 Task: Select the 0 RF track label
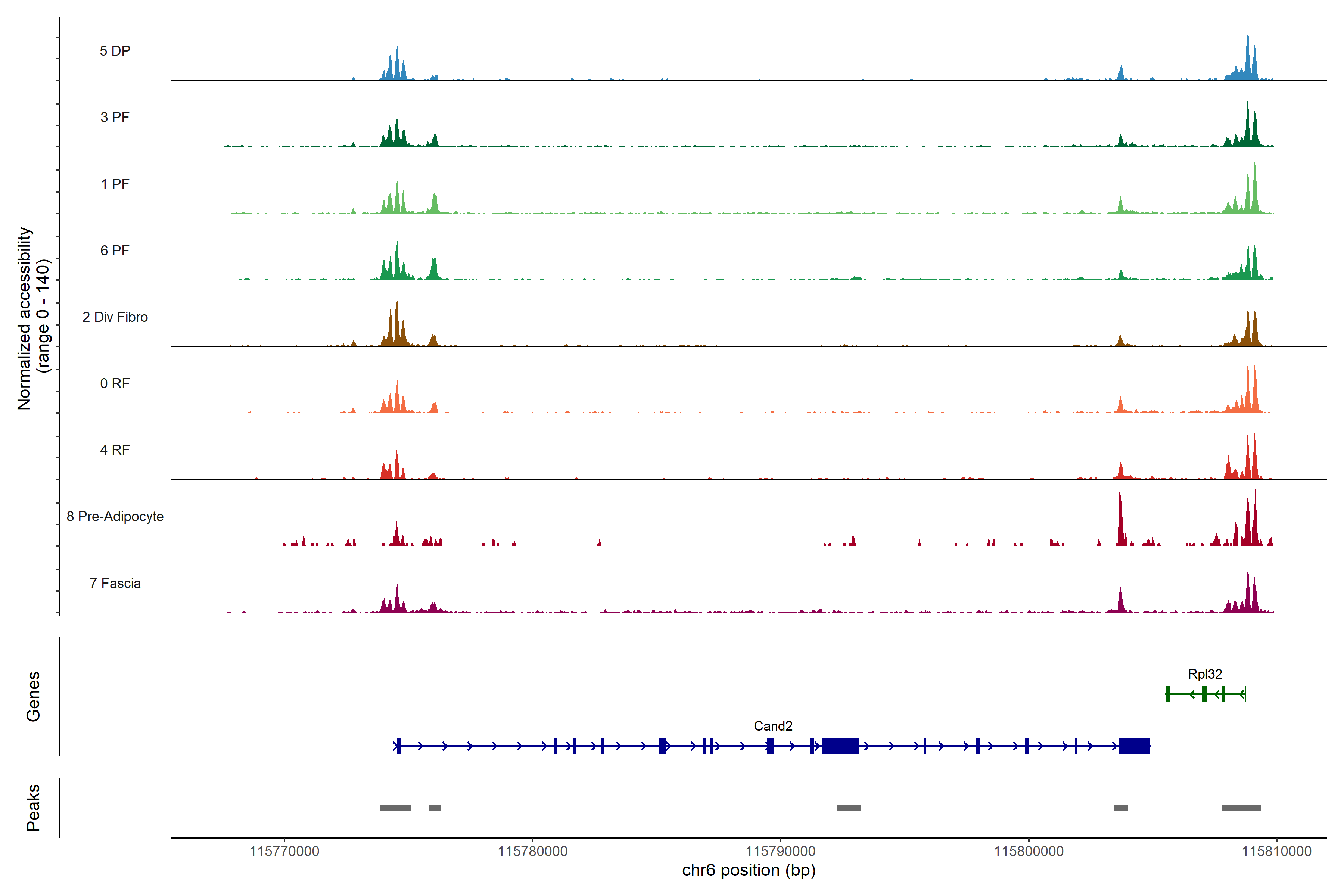point(115,383)
